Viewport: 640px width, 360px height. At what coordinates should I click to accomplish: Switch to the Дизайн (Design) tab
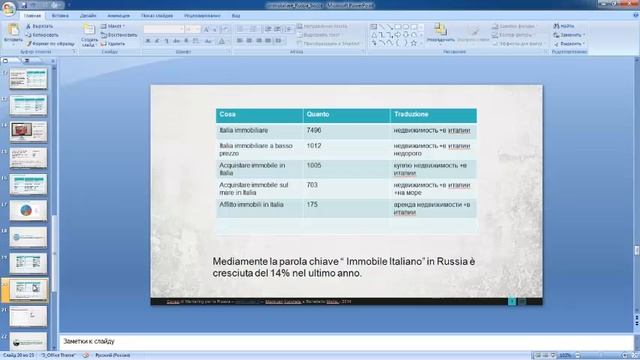tap(88, 16)
